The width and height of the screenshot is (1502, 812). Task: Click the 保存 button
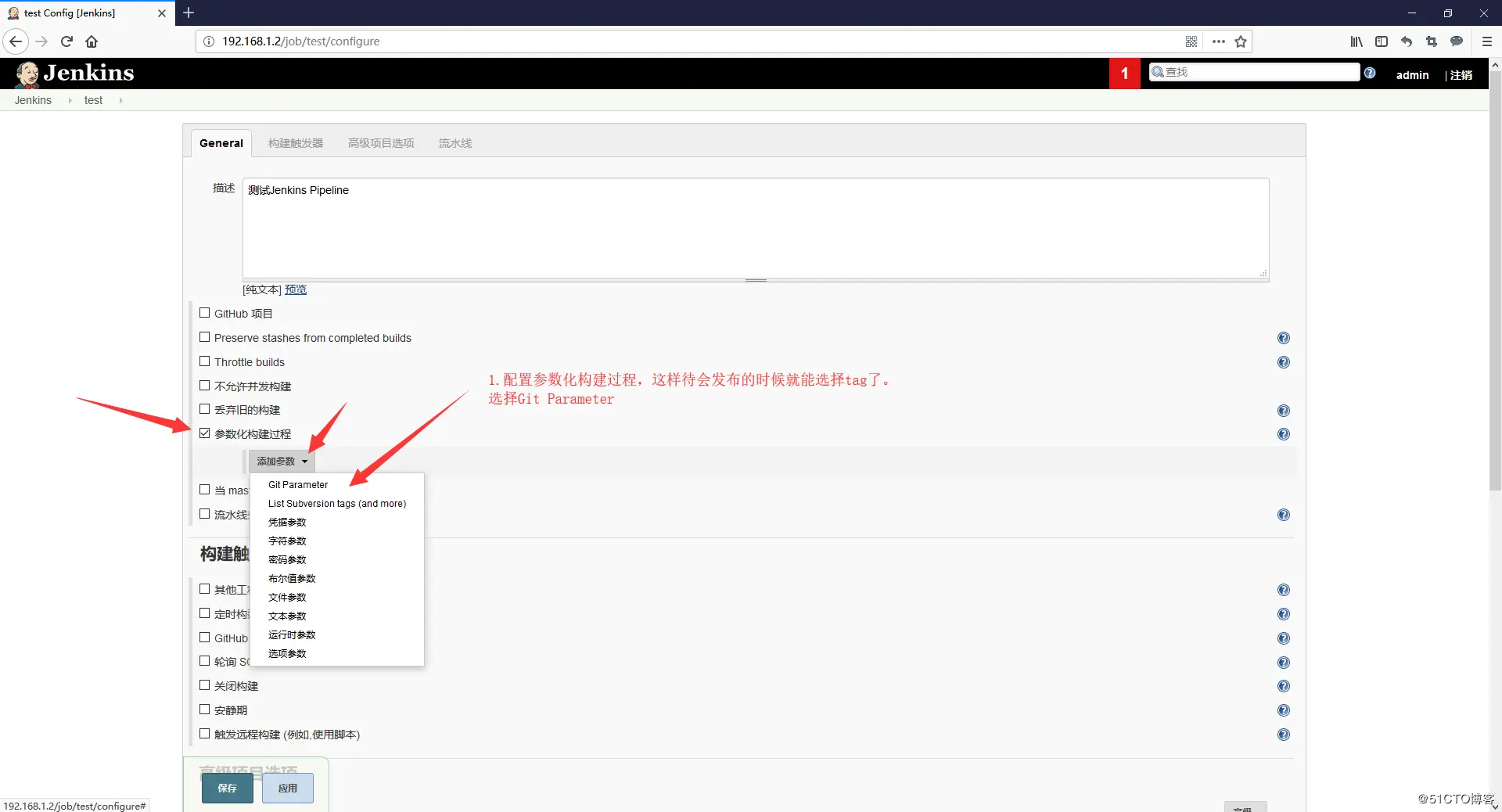click(228, 789)
